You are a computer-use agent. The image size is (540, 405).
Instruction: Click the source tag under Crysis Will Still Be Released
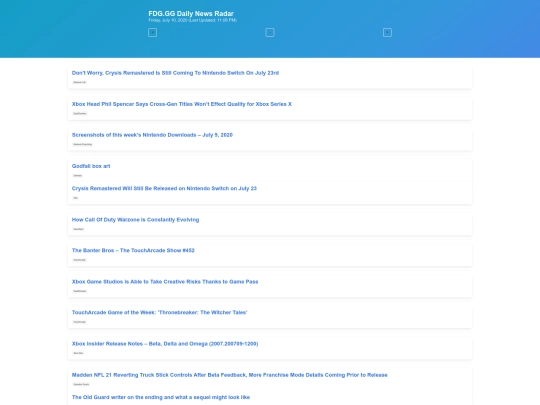click(75, 198)
